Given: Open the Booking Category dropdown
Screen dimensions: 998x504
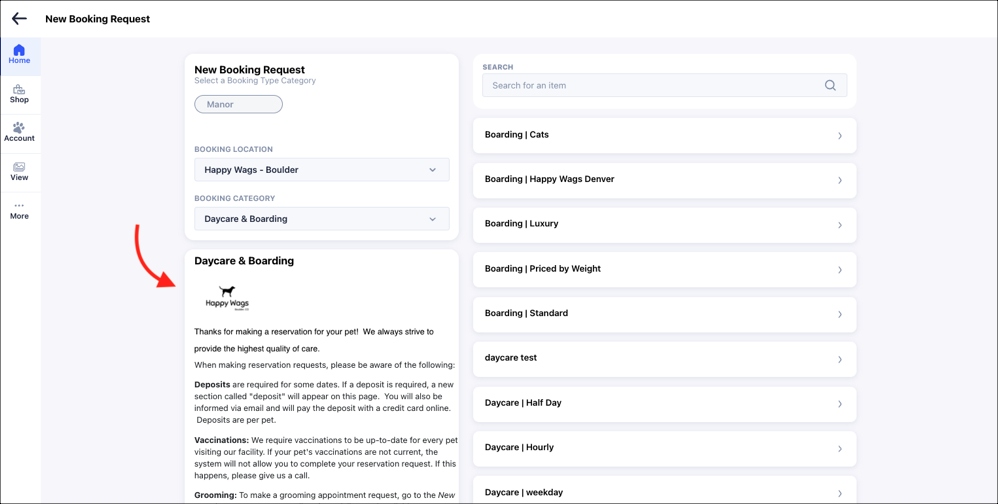Looking at the screenshot, I should tap(322, 219).
